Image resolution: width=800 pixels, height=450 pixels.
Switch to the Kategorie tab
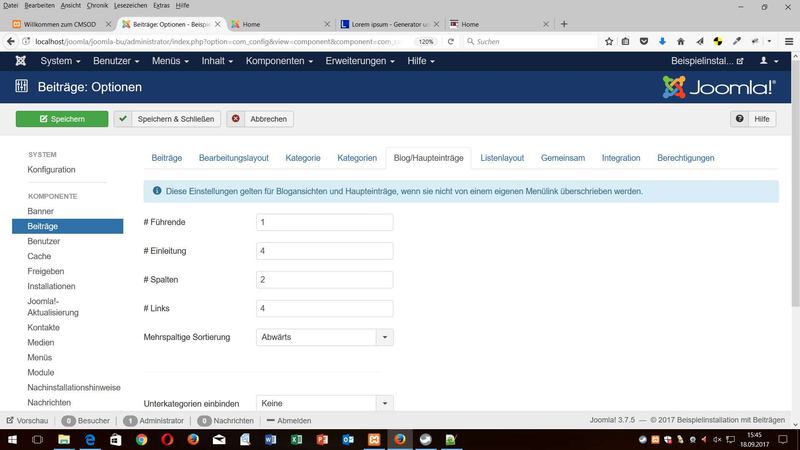pyautogui.click(x=303, y=158)
